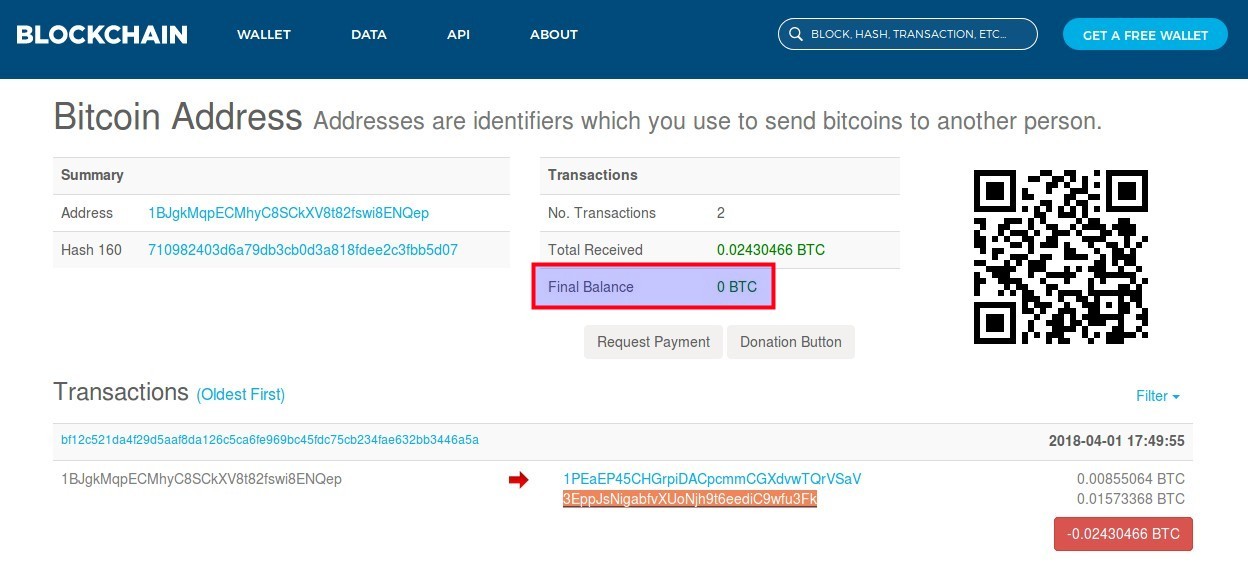This screenshot has height=577, width=1248.
Task: Click the Donation Button
Action: 791,341
